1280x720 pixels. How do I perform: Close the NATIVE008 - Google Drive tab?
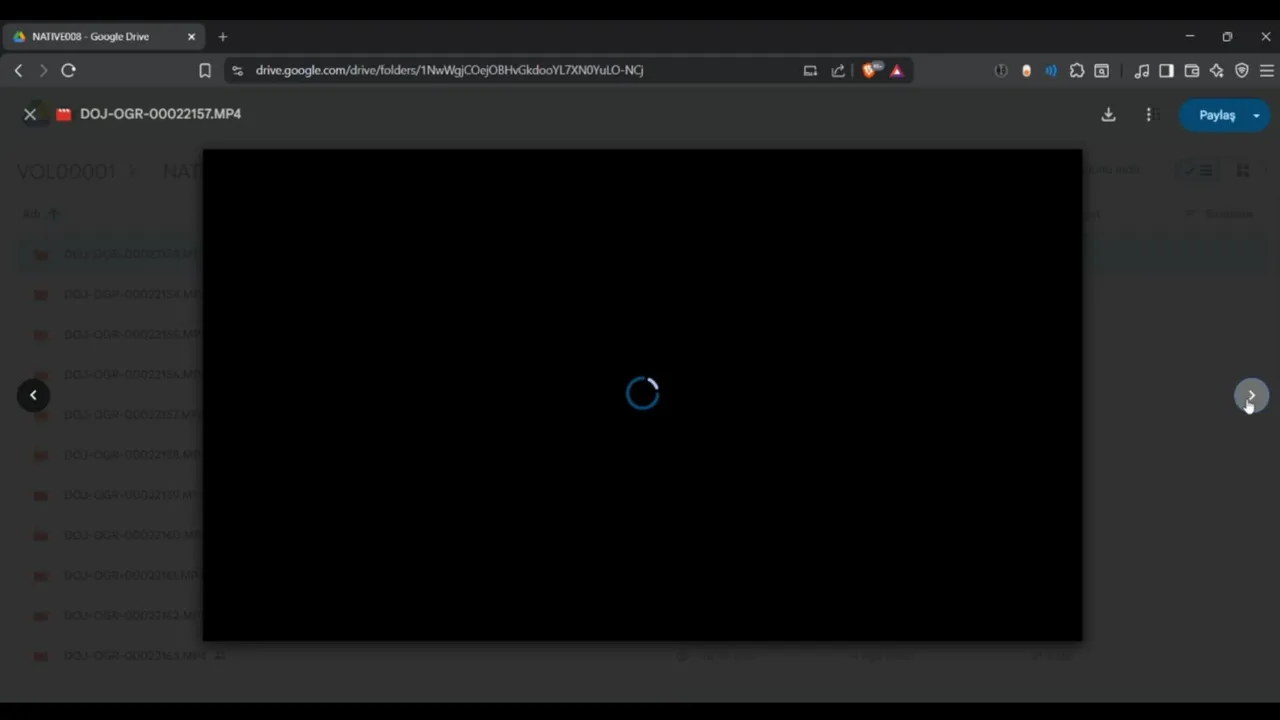pos(191,37)
